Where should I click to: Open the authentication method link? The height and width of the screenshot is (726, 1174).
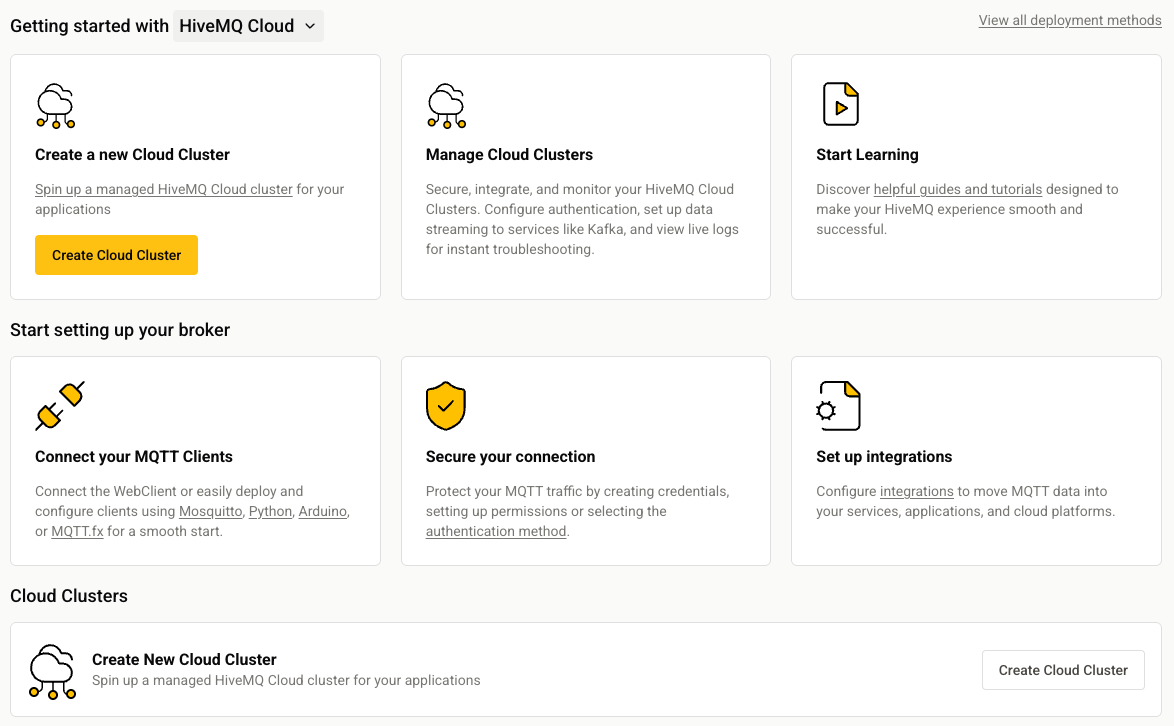point(496,531)
